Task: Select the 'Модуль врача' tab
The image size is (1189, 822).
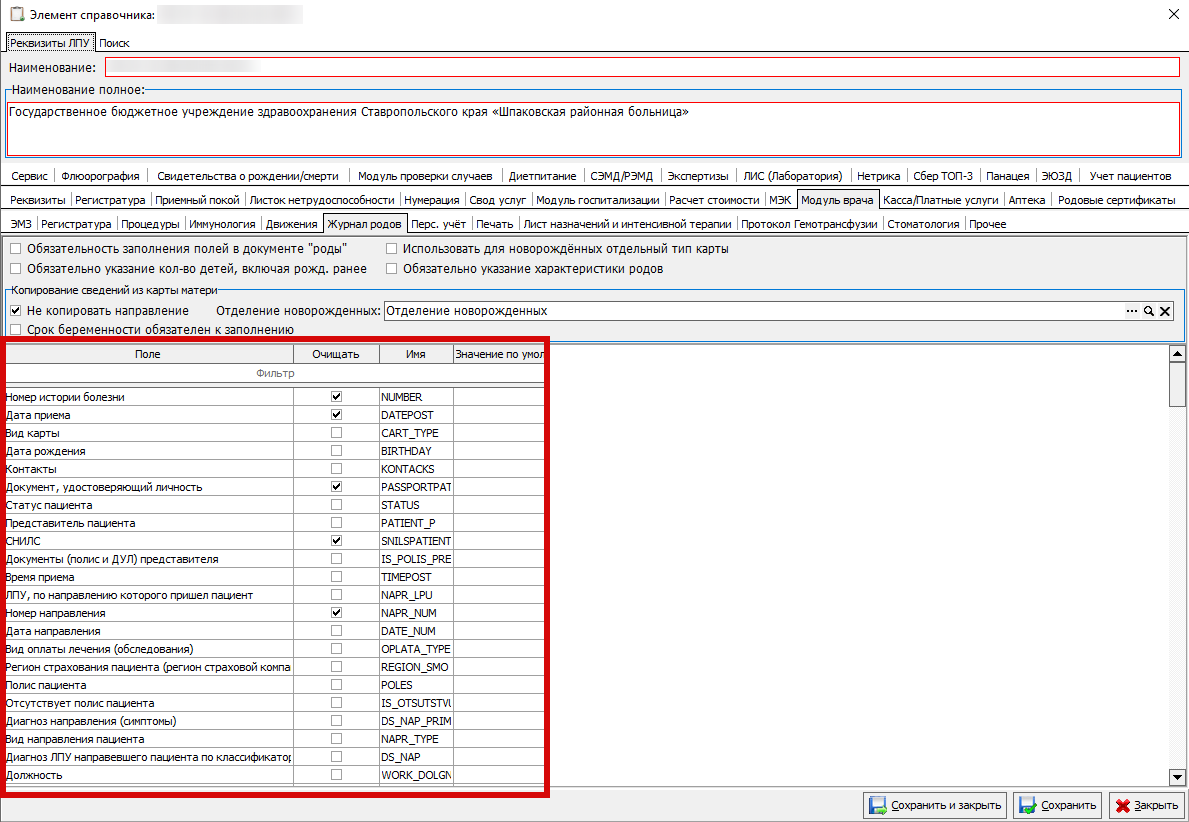Action: [837, 200]
